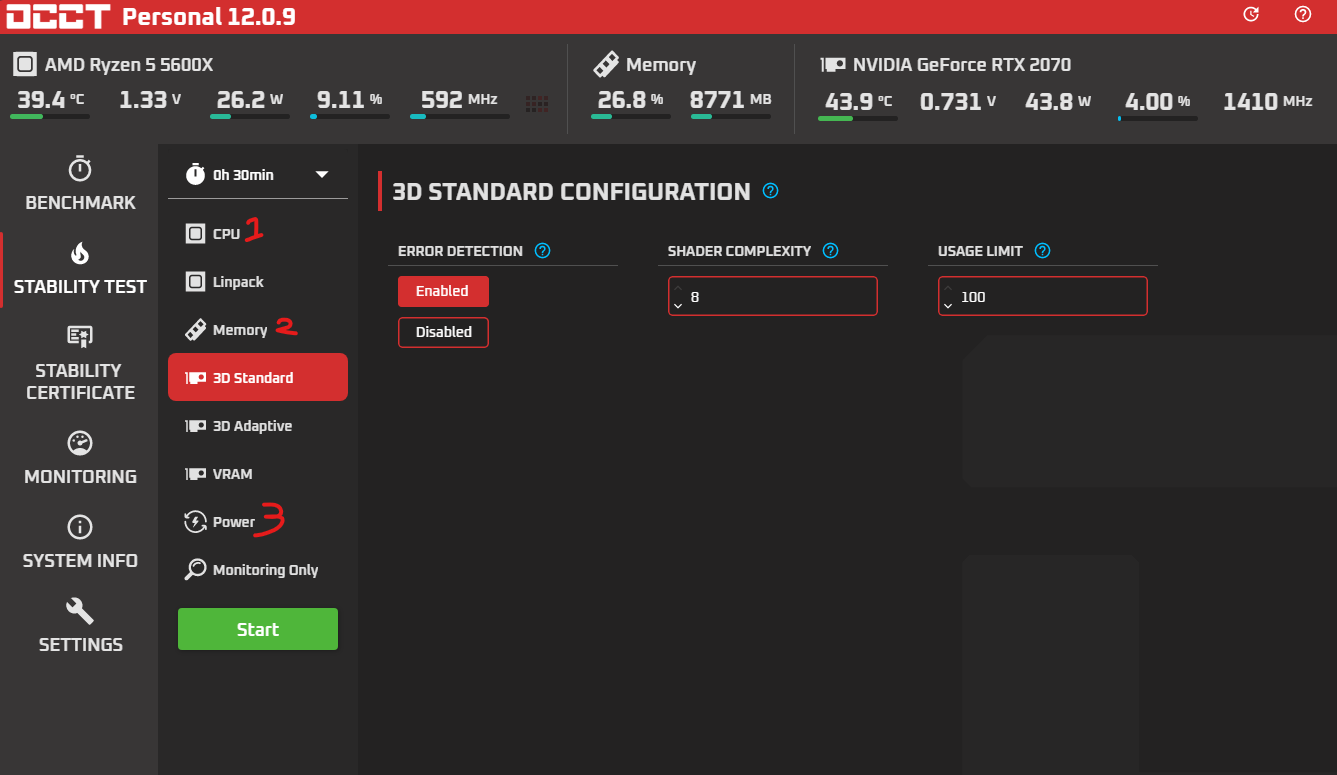Click the help question mark in title bar

[1302, 15]
